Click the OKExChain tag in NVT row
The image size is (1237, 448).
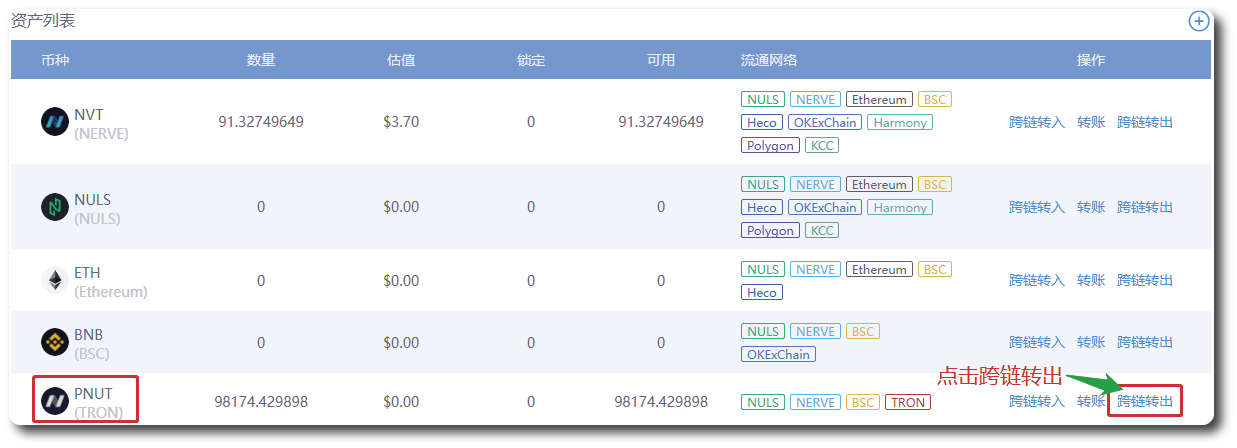click(x=824, y=123)
